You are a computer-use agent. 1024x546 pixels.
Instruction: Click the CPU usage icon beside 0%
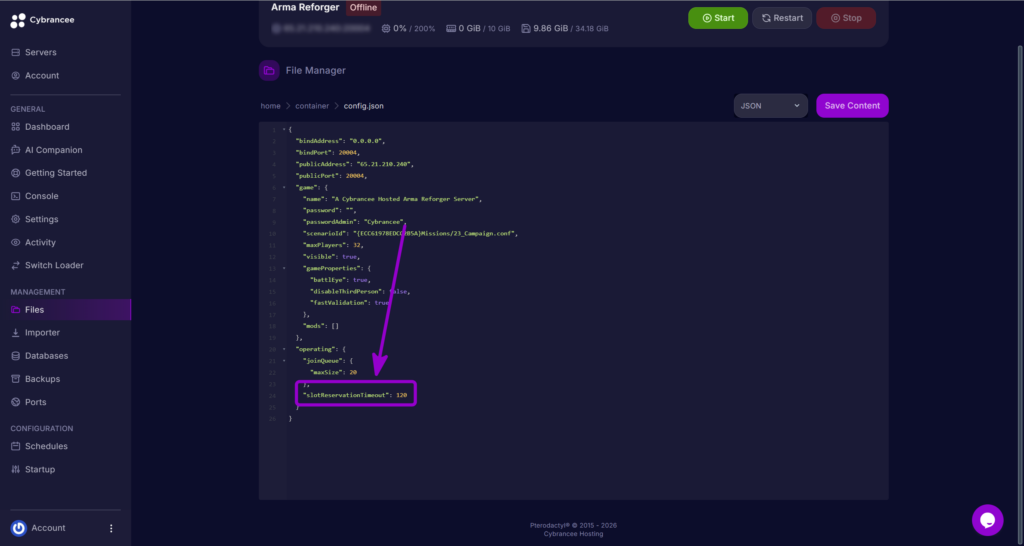386,29
